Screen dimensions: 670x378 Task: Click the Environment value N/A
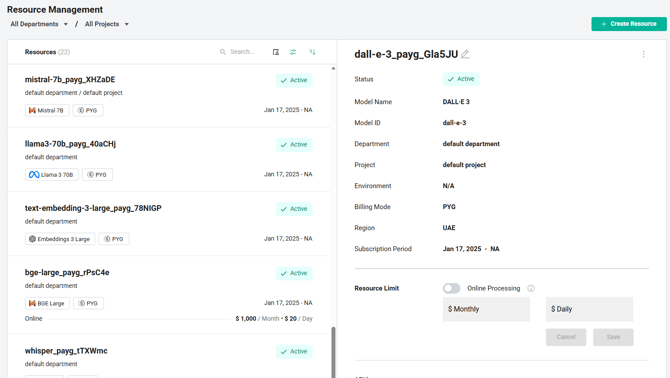pos(448,186)
